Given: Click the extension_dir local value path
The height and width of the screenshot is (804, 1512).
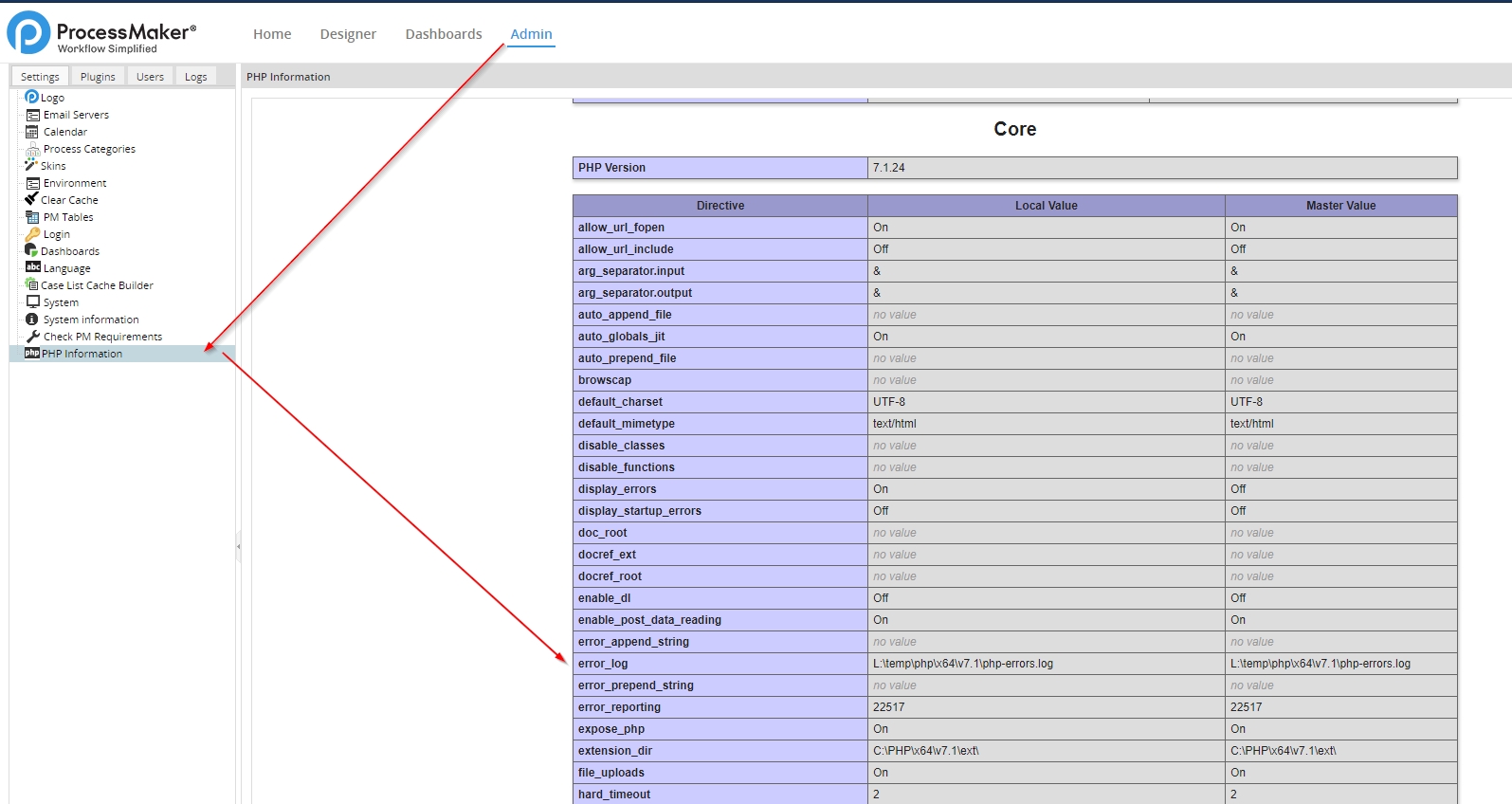Looking at the screenshot, I should 926,751.
